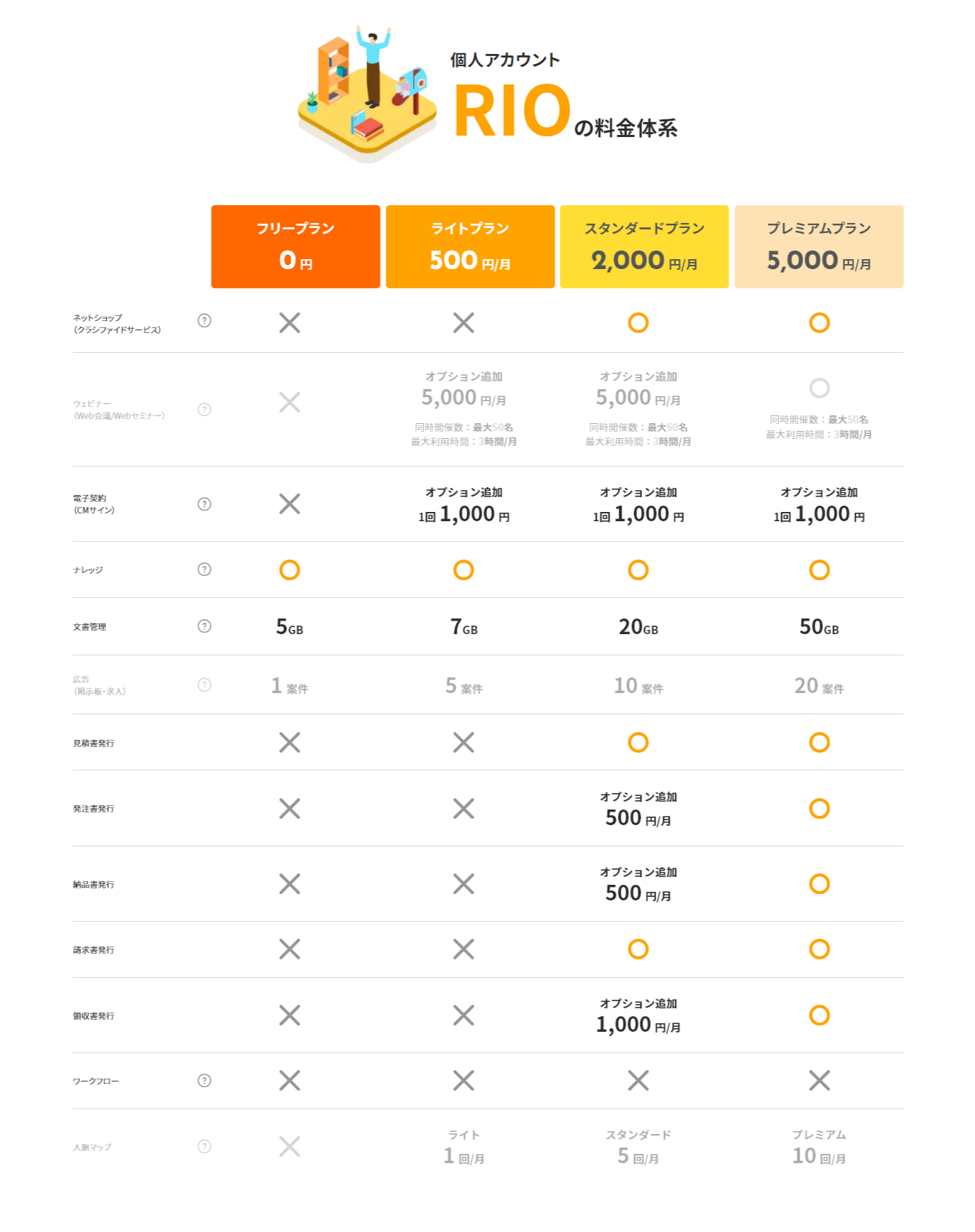Open help icon for 広告 row

pos(205,685)
